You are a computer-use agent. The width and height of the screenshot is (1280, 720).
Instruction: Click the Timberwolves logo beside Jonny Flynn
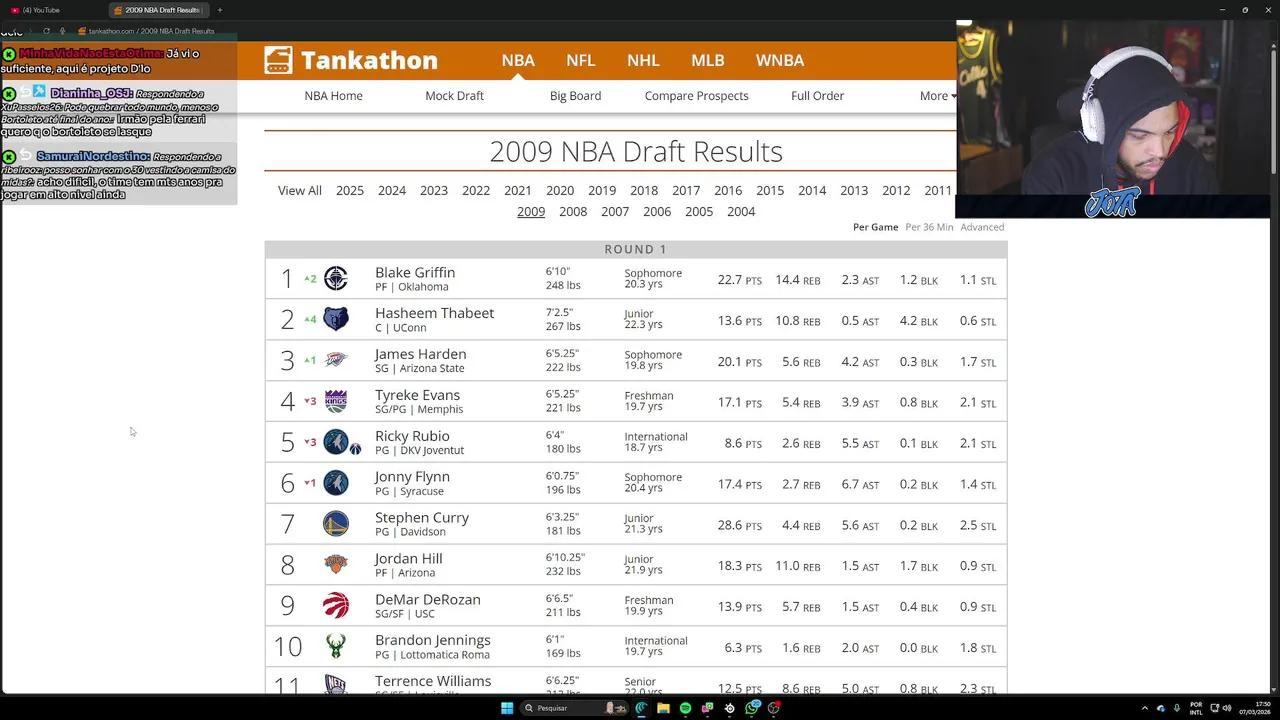pyautogui.click(x=336, y=483)
